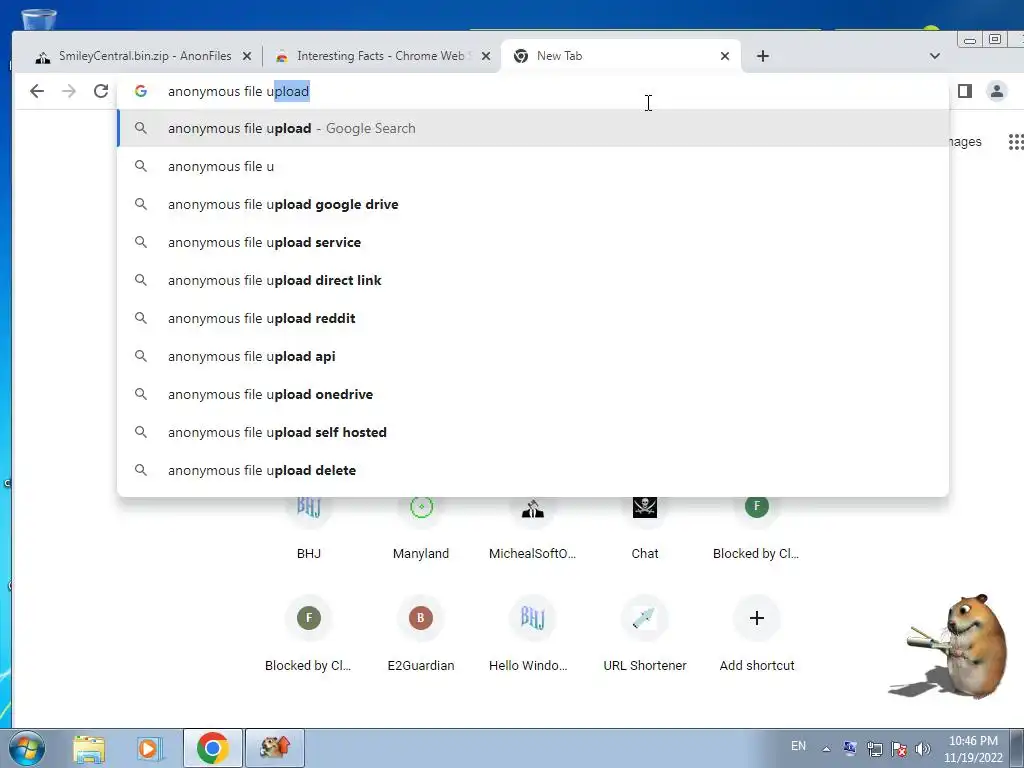Choose 'anonymous file upload - Google Search' suggestion
Screen dimensions: 1024x768
[532, 129]
